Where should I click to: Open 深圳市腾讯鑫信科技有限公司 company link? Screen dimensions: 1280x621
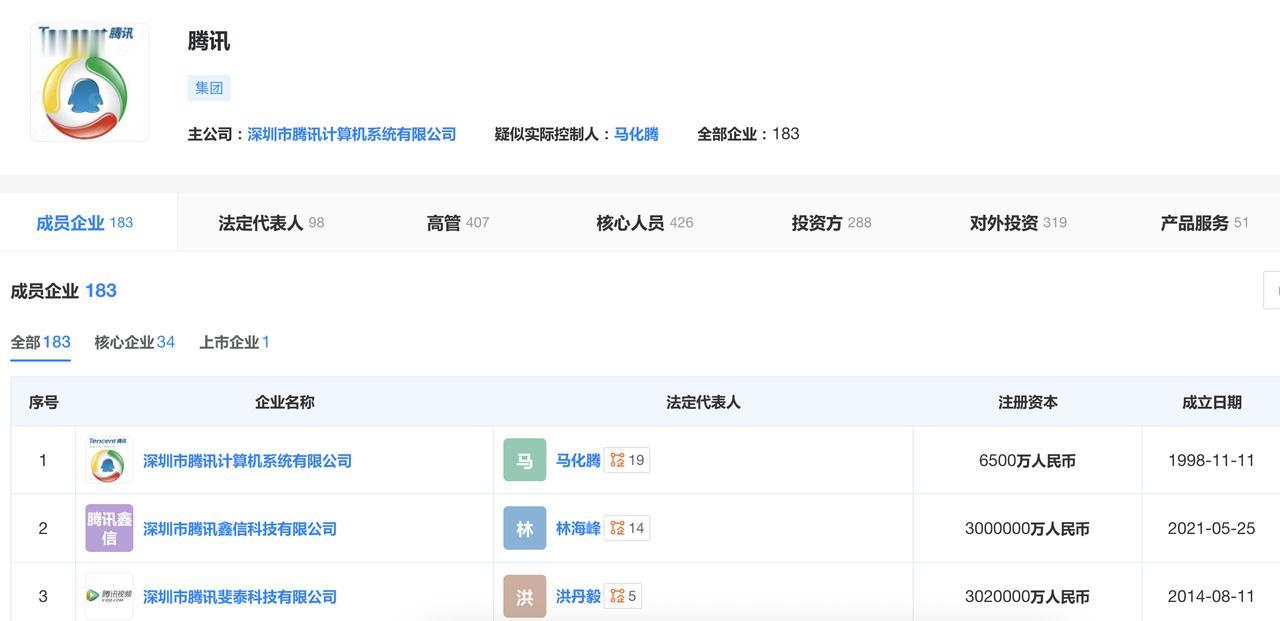coord(240,529)
